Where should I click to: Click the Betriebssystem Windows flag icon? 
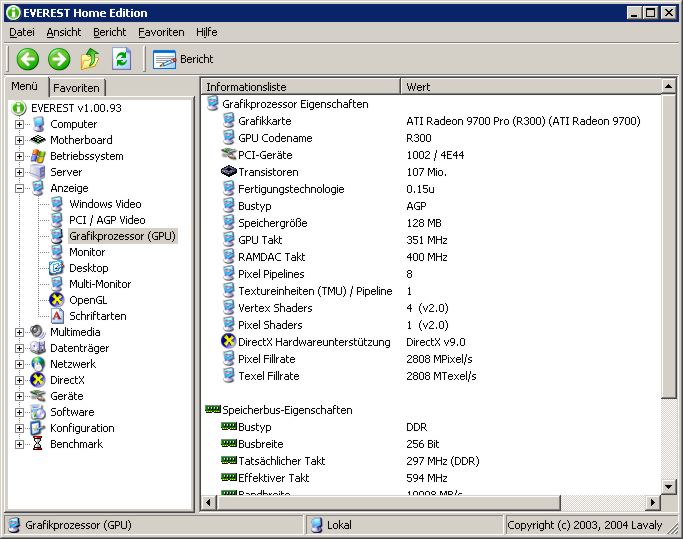(38, 156)
